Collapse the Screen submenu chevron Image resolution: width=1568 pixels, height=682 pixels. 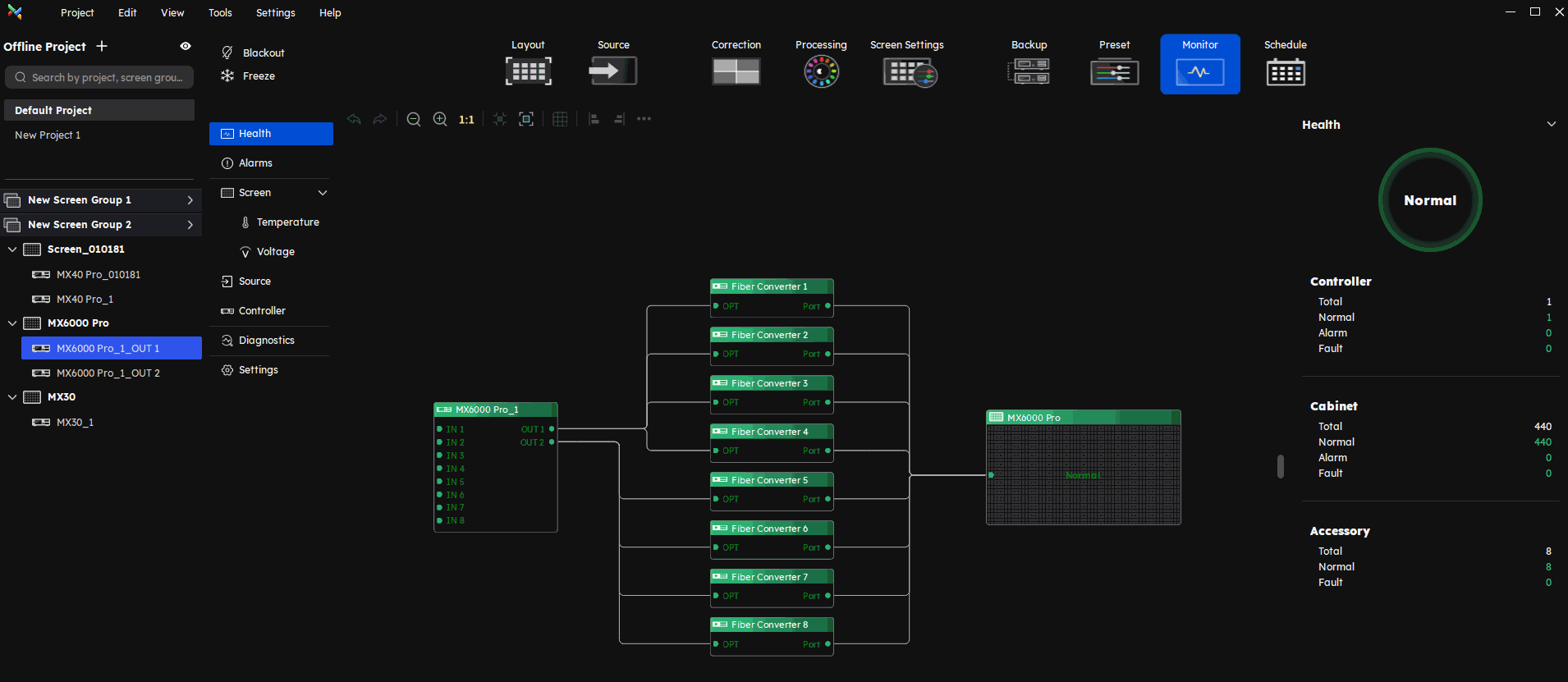323,193
